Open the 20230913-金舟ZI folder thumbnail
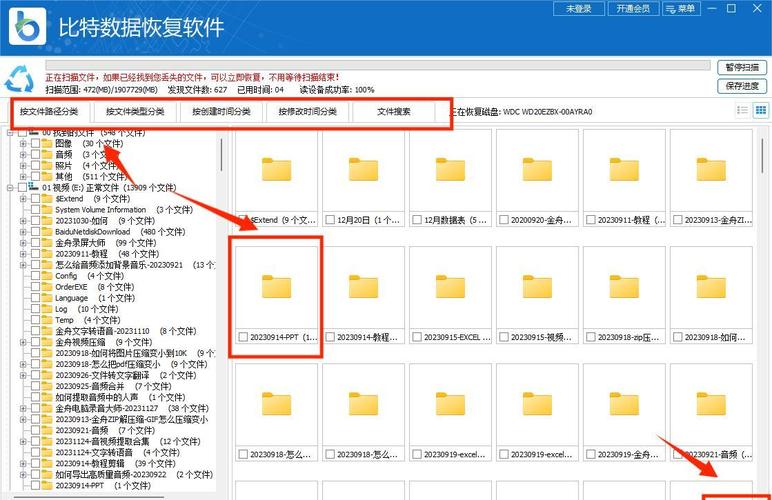772x500 pixels. 711,170
